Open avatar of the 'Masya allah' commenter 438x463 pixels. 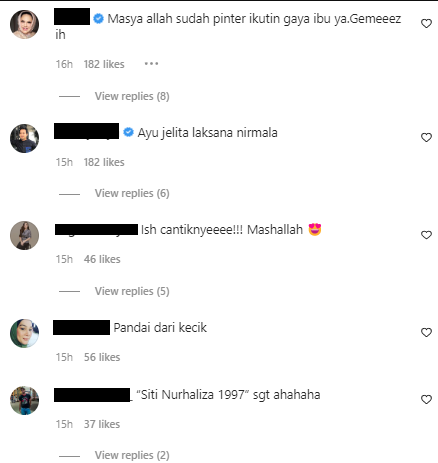click(24, 24)
